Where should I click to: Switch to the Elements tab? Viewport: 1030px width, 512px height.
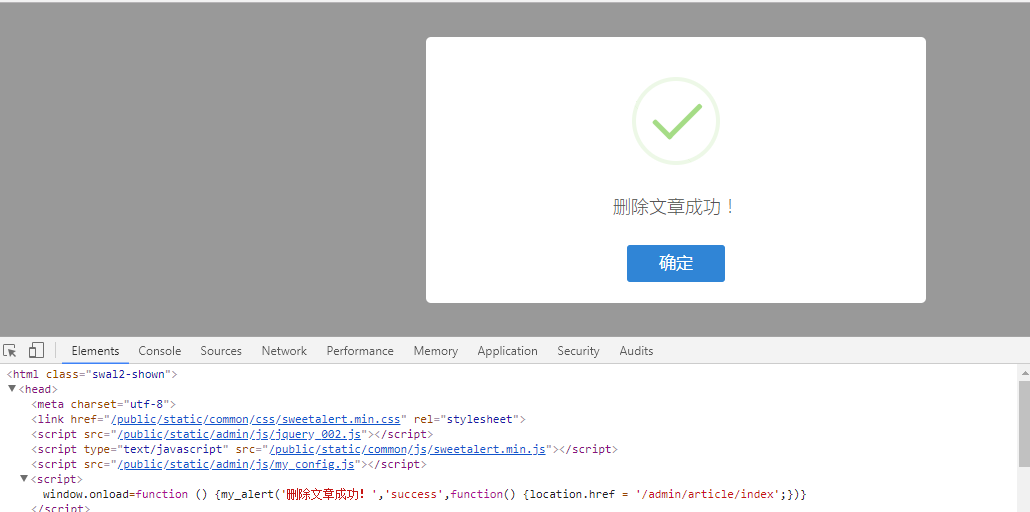[x=95, y=351]
